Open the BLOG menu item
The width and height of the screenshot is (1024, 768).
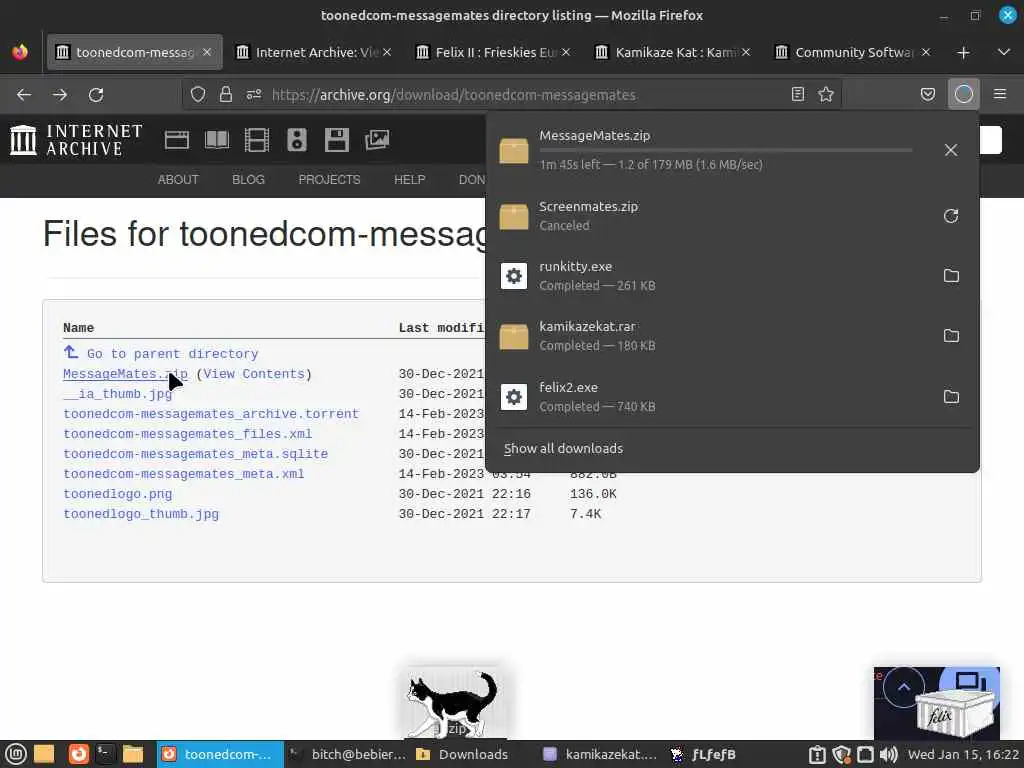click(248, 180)
